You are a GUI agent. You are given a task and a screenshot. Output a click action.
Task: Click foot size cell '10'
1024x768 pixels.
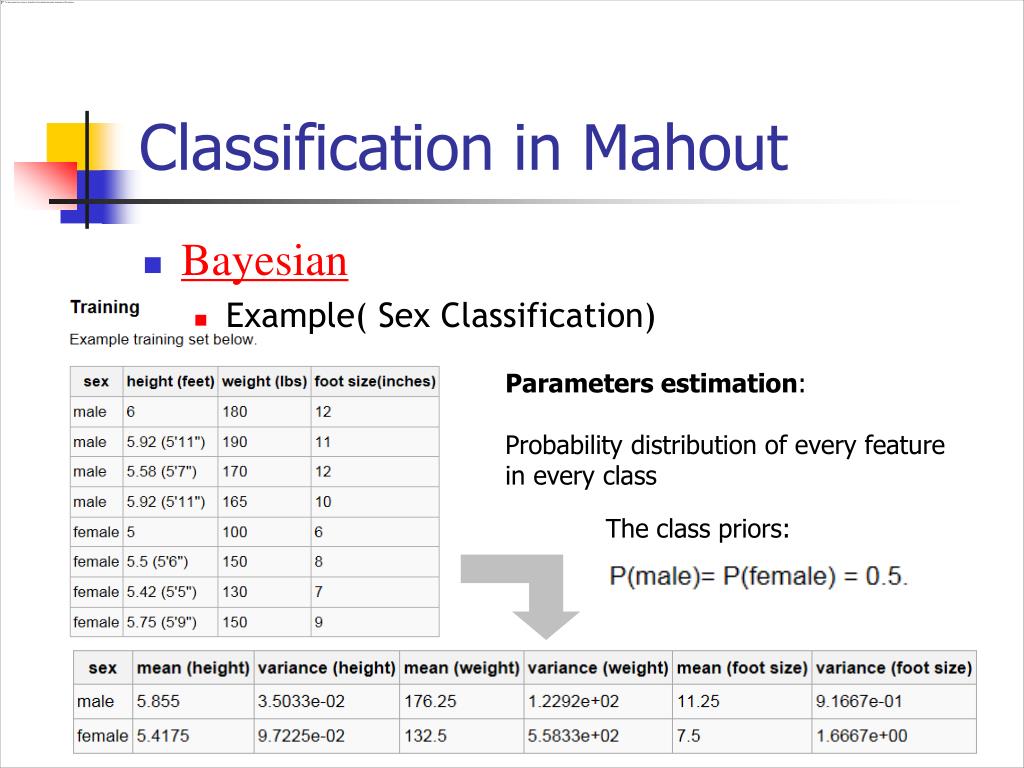375,502
